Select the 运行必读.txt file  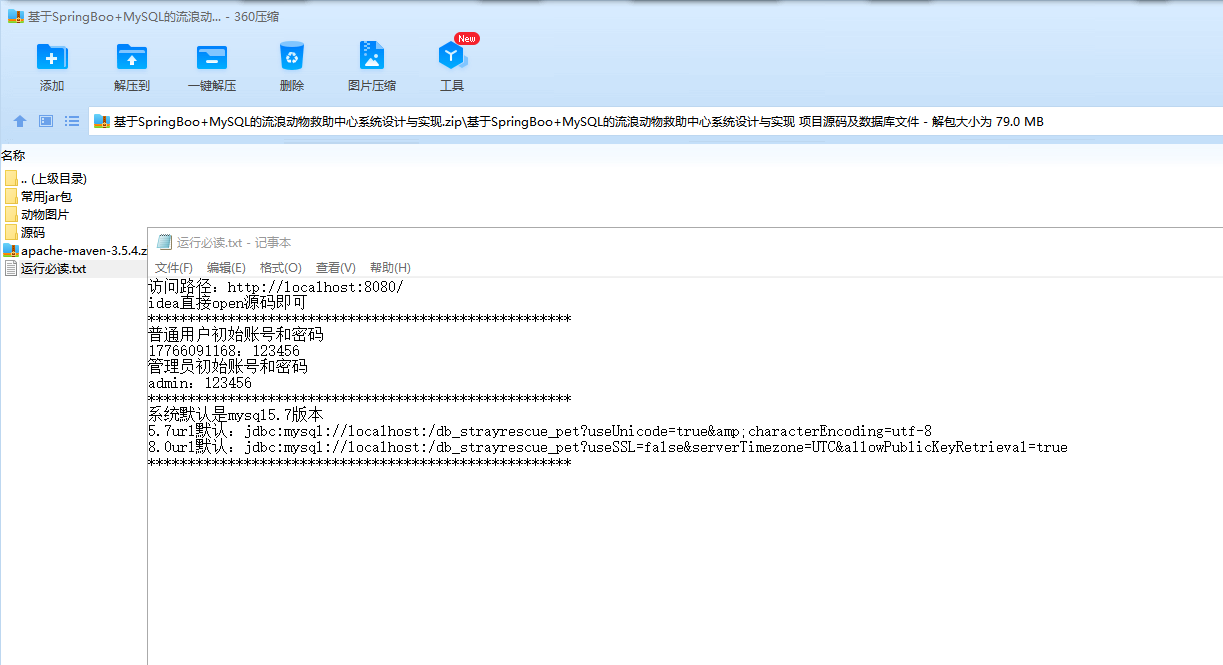tap(46, 269)
